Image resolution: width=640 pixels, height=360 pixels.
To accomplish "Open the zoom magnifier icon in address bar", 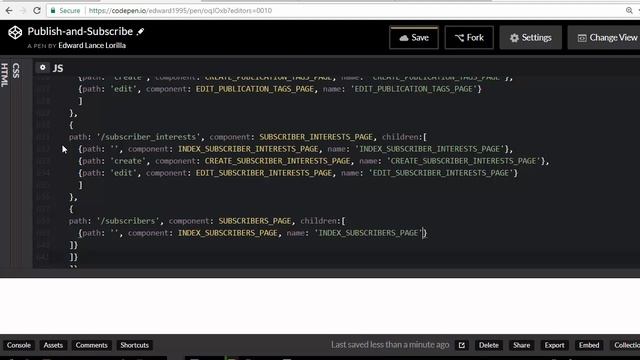I will pyautogui.click(x=629, y=11).
